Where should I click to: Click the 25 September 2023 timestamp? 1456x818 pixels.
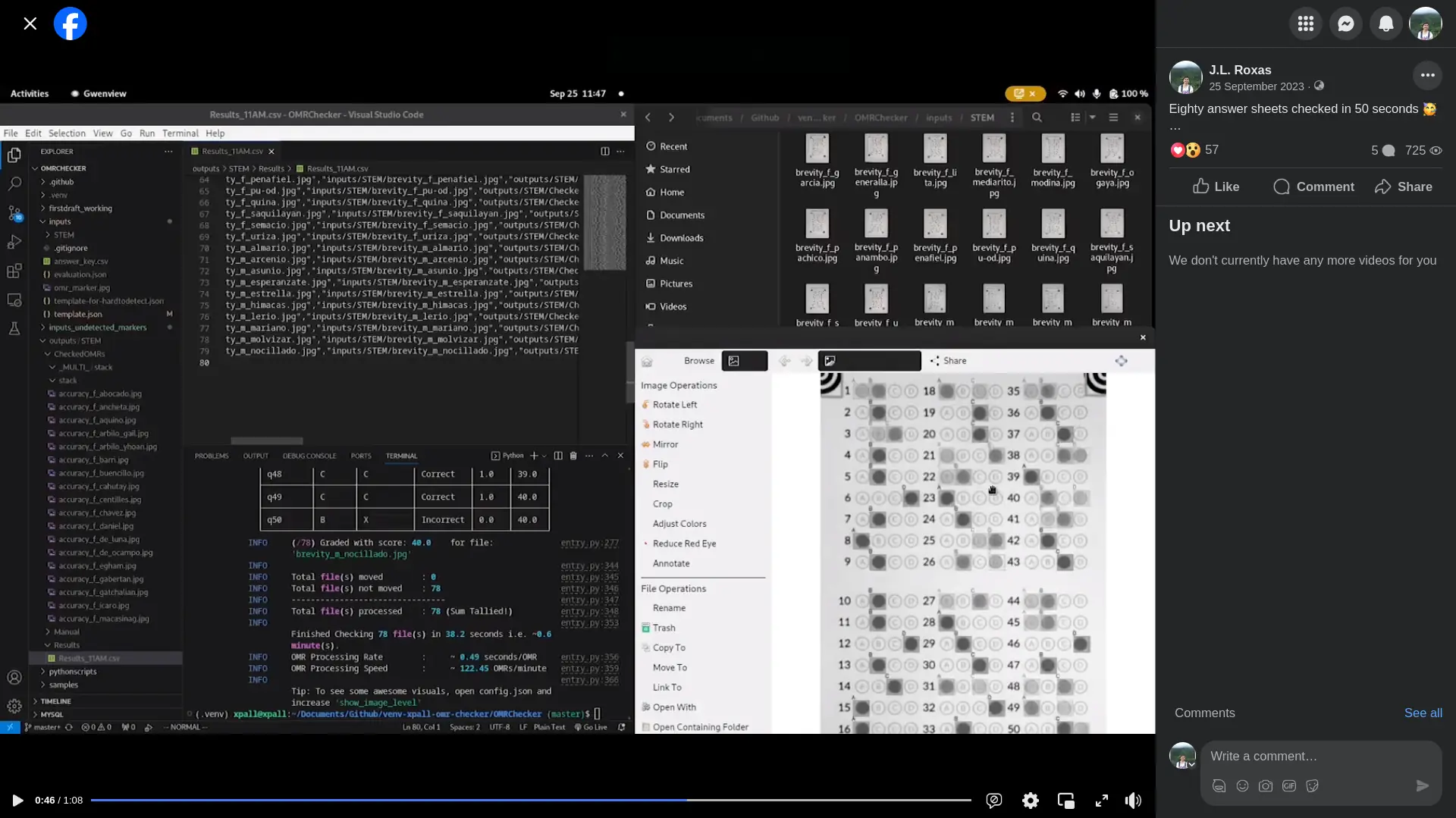(1256, 86)
